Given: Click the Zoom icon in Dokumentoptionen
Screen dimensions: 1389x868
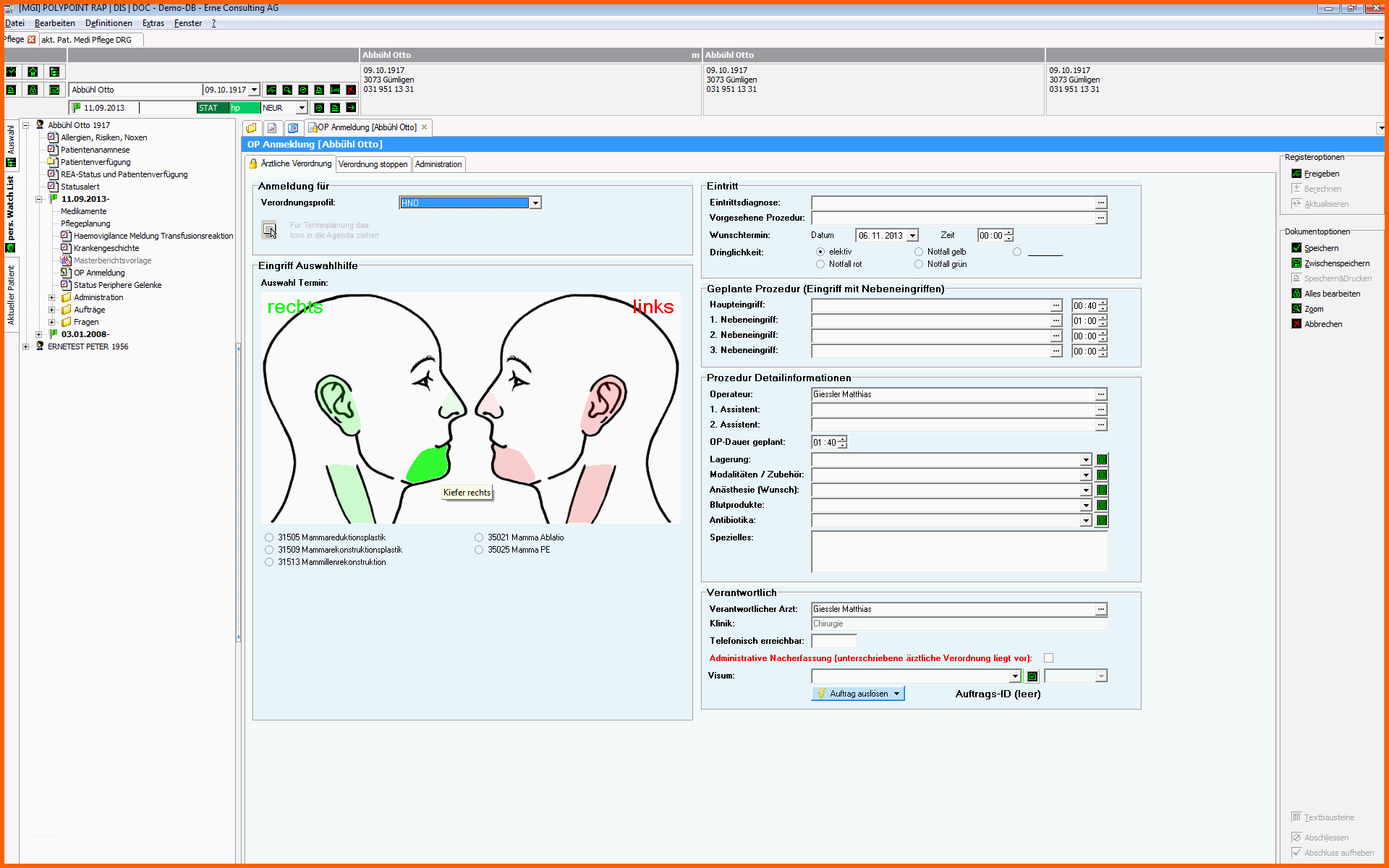Looking at the screenshot, I should (x=1296, y=309).
